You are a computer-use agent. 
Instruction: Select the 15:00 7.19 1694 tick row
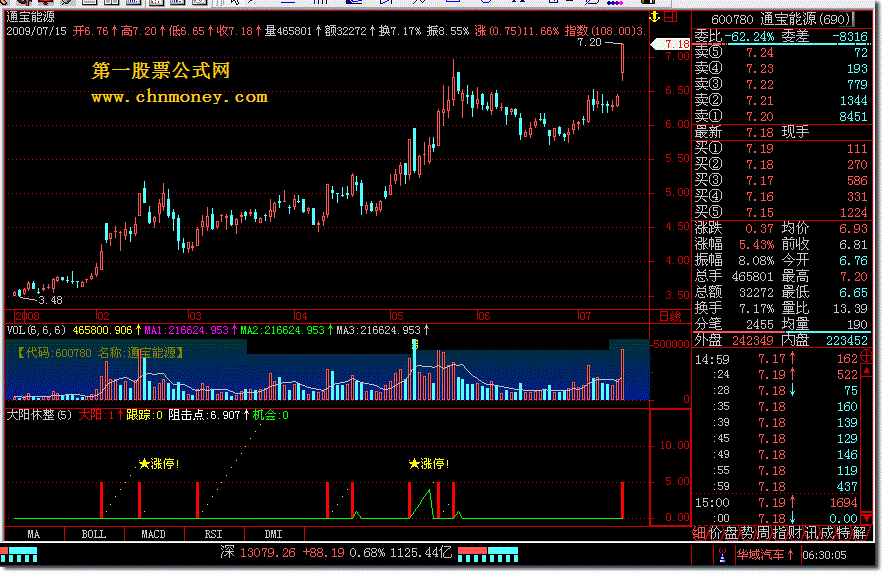tap(776, 503)
